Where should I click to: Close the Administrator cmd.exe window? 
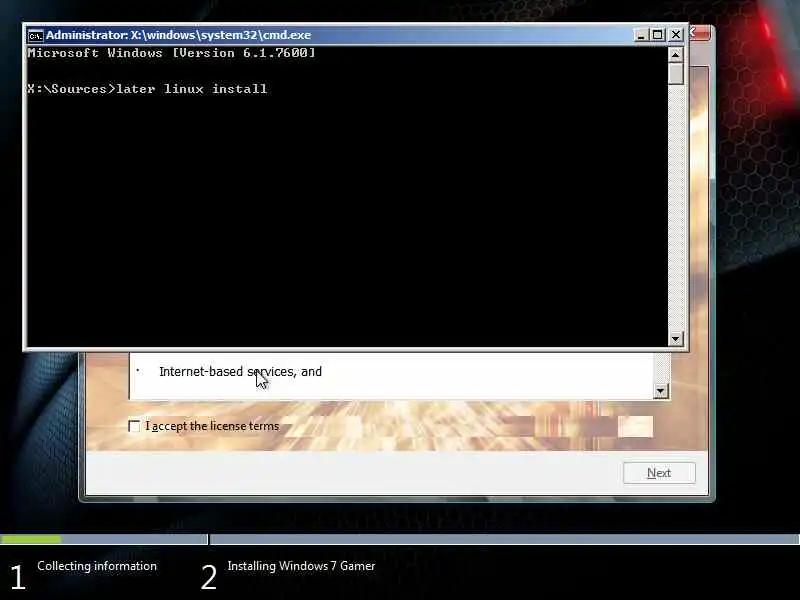676,35
